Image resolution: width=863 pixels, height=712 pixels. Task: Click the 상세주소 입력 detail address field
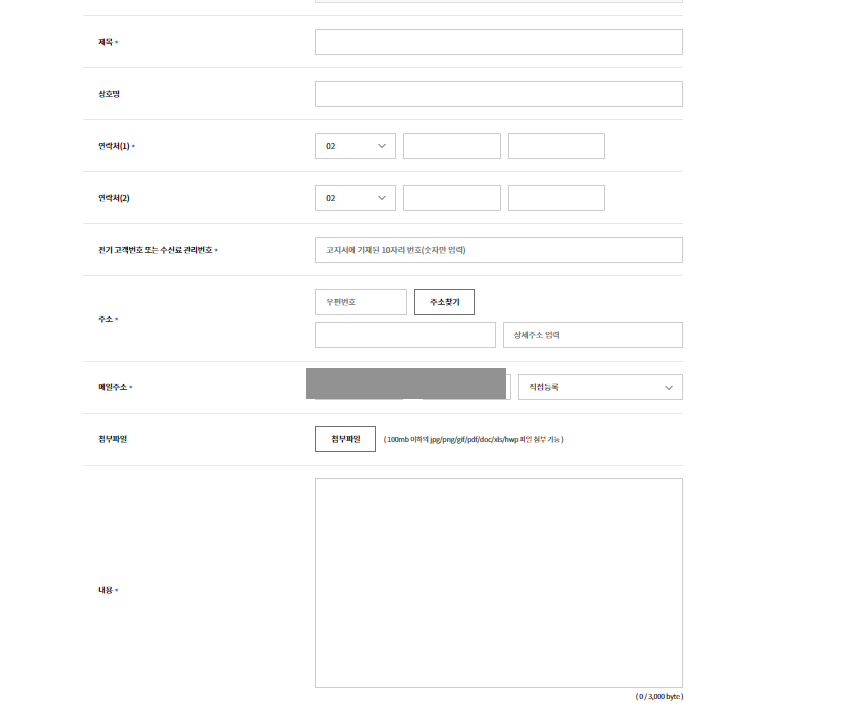[593, 335]
